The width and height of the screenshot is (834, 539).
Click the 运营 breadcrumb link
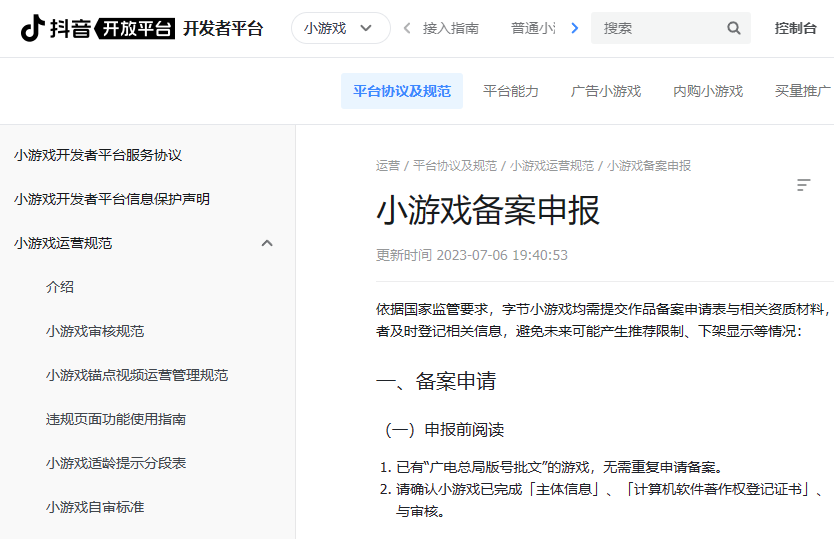pyautogui.click(x=387, y=165)
